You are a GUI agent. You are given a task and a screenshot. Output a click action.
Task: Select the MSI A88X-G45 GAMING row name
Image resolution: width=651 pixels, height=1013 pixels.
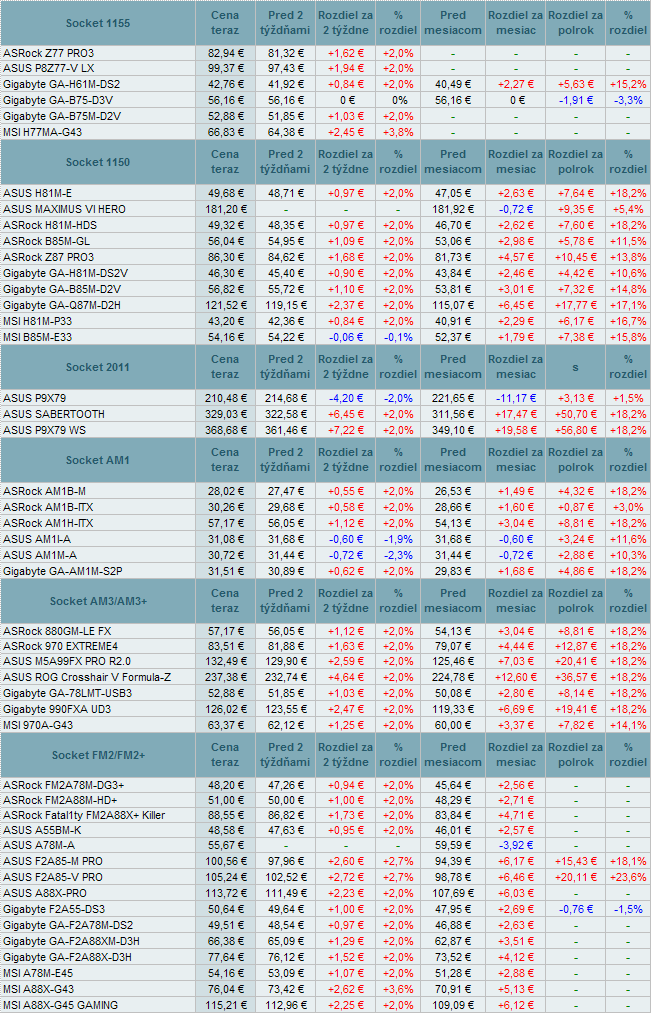click(x=61, y=1004)
